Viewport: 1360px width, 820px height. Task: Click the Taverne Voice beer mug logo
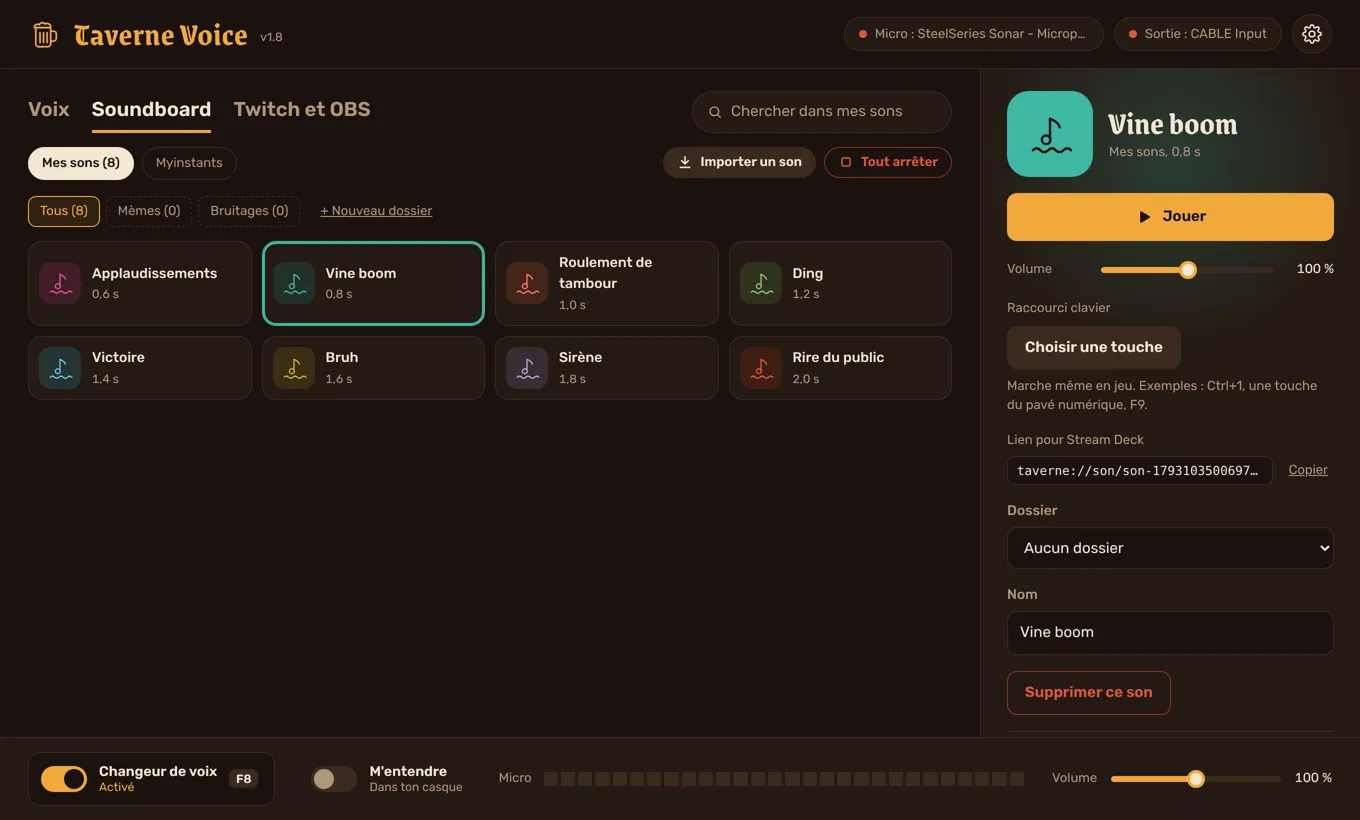click(x=45, y=35)
